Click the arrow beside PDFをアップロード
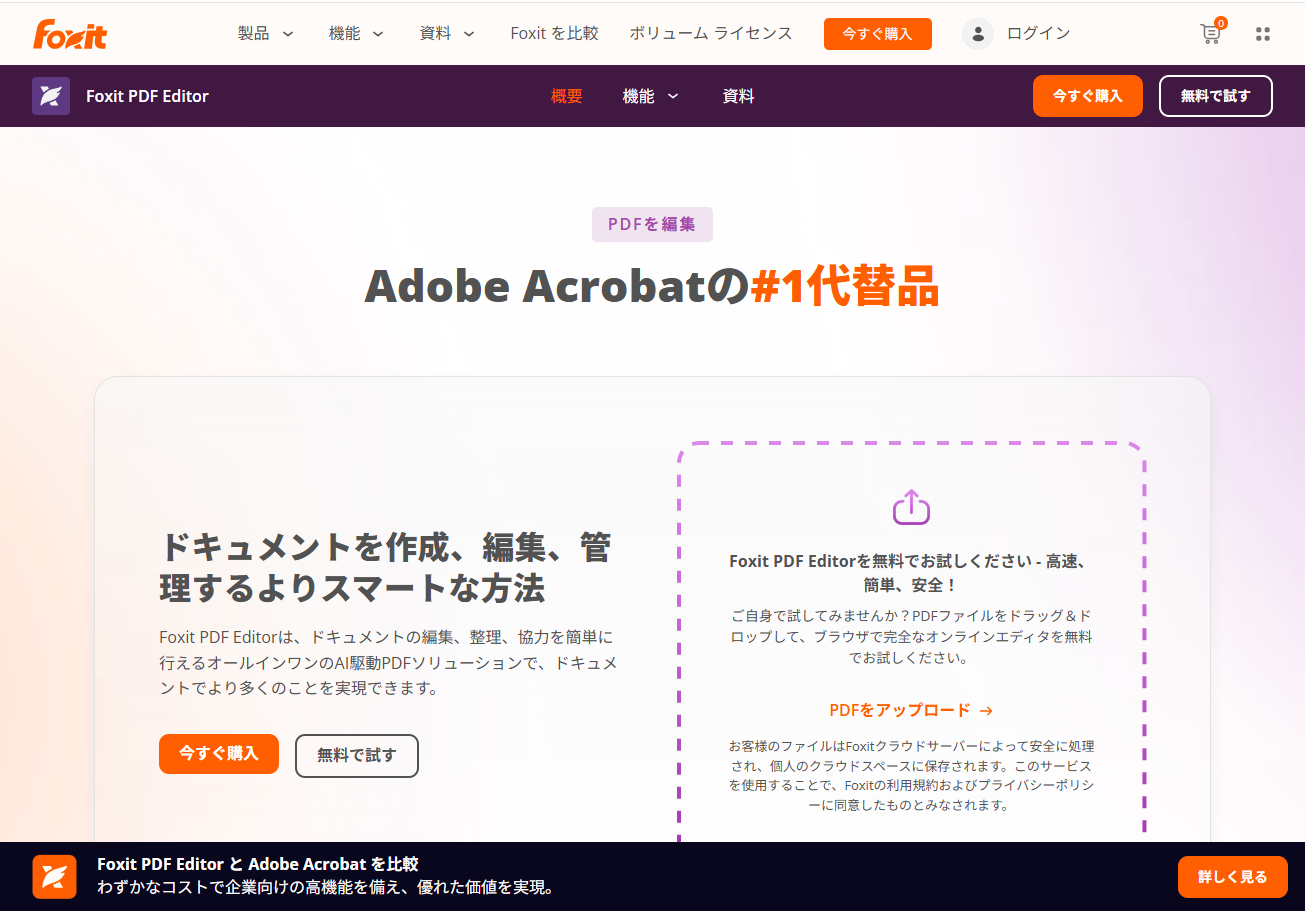The height and width of the screenshot is (911, 1305). click(986, 710)
